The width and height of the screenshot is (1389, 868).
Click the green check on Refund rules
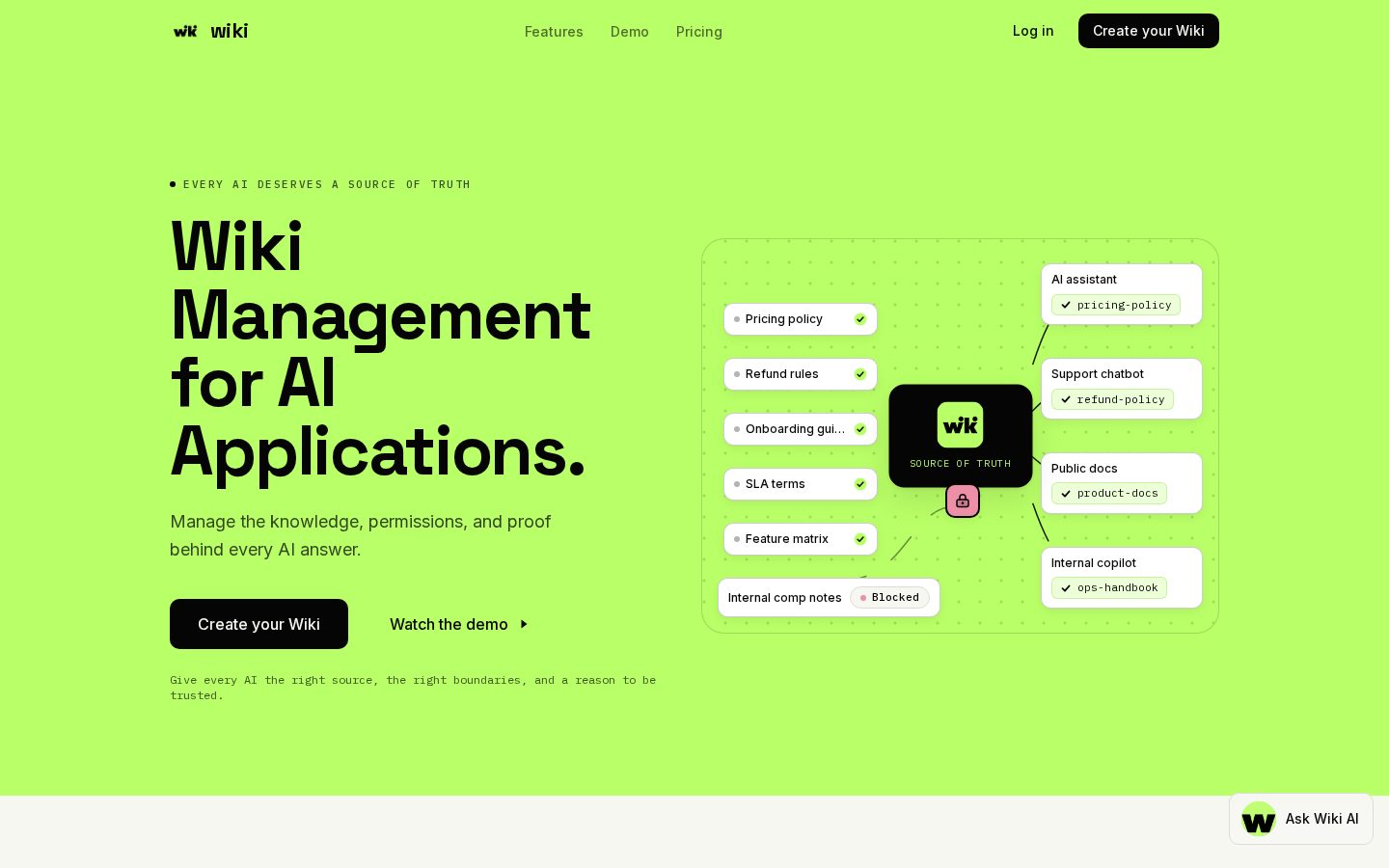click(860, 374)
